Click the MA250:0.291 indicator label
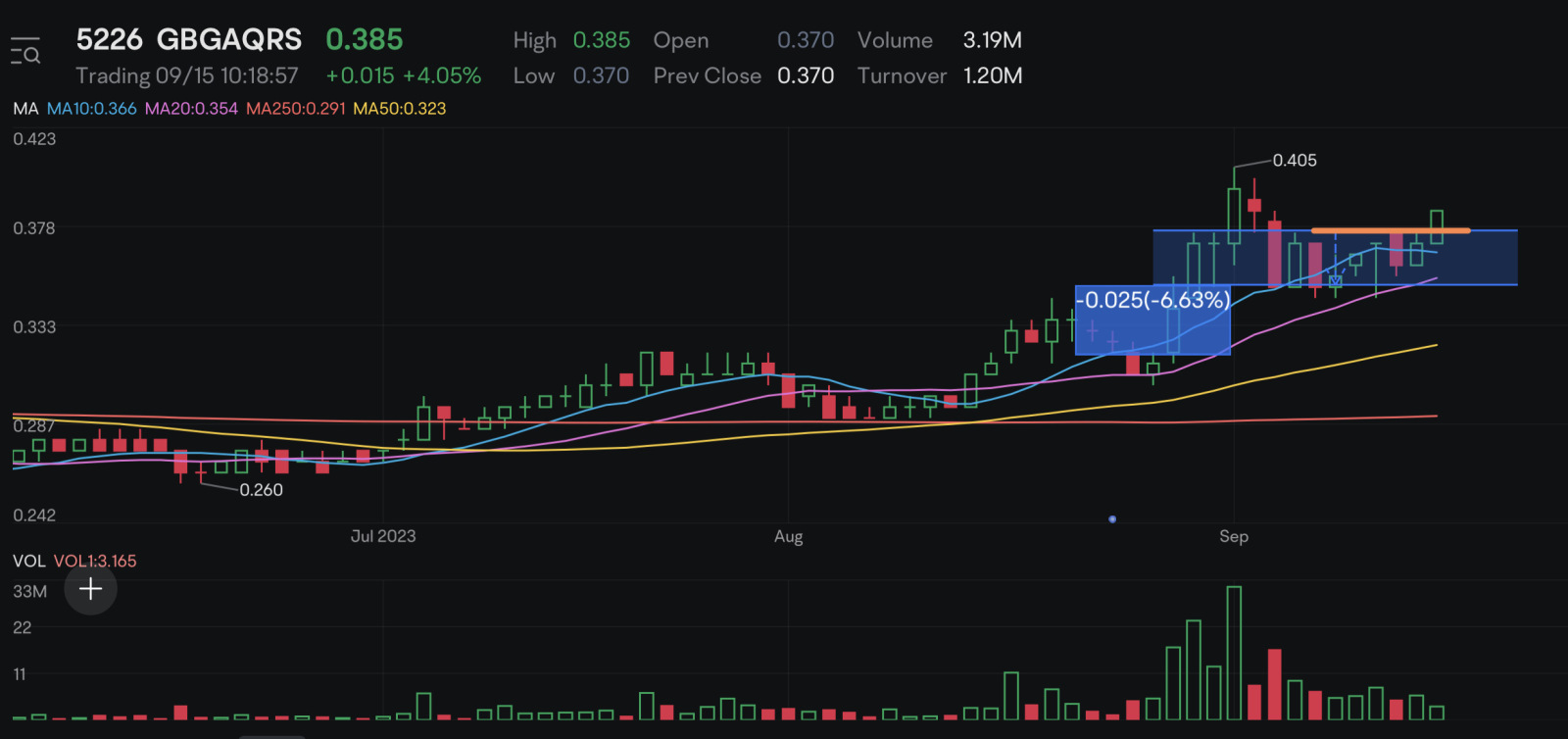The width and height of the screenshot is (1568, 739). click(x=296, y=109)
